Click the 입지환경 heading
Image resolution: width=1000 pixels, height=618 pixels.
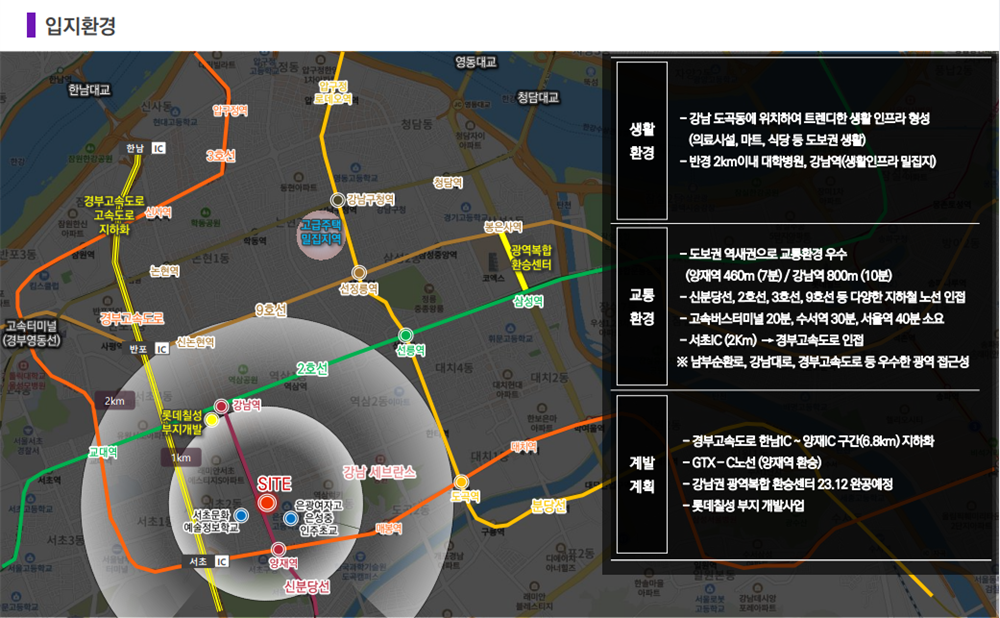80,26
